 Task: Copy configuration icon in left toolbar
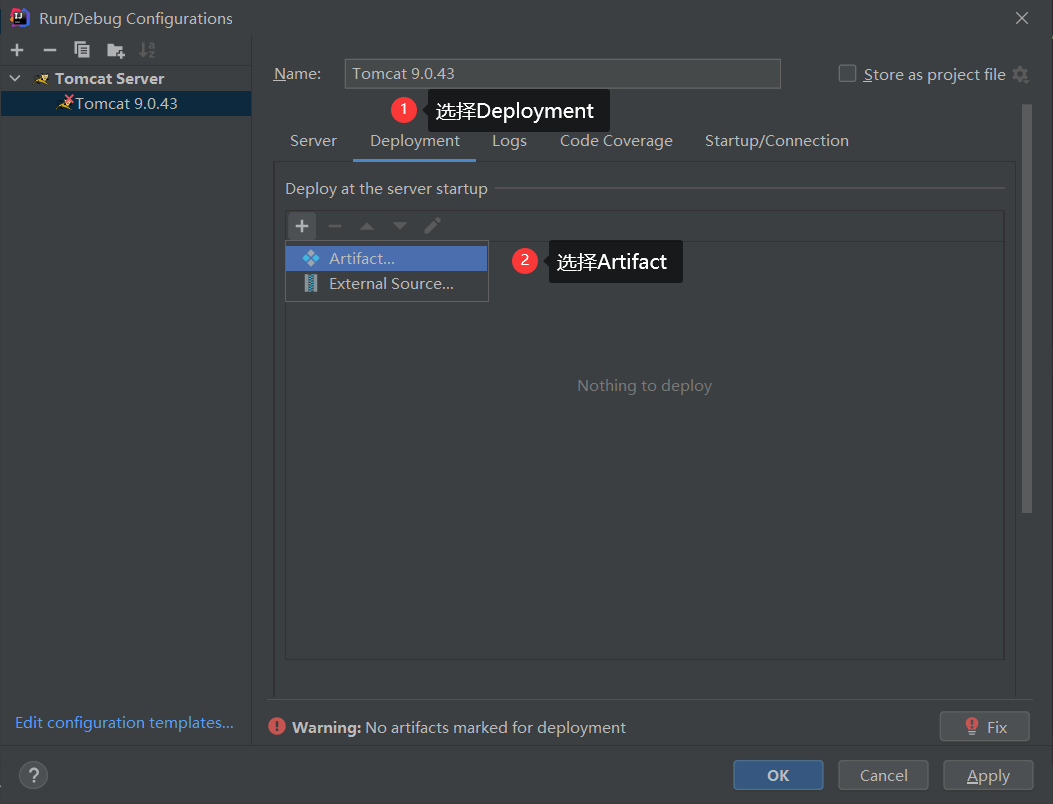click(82, 50)
